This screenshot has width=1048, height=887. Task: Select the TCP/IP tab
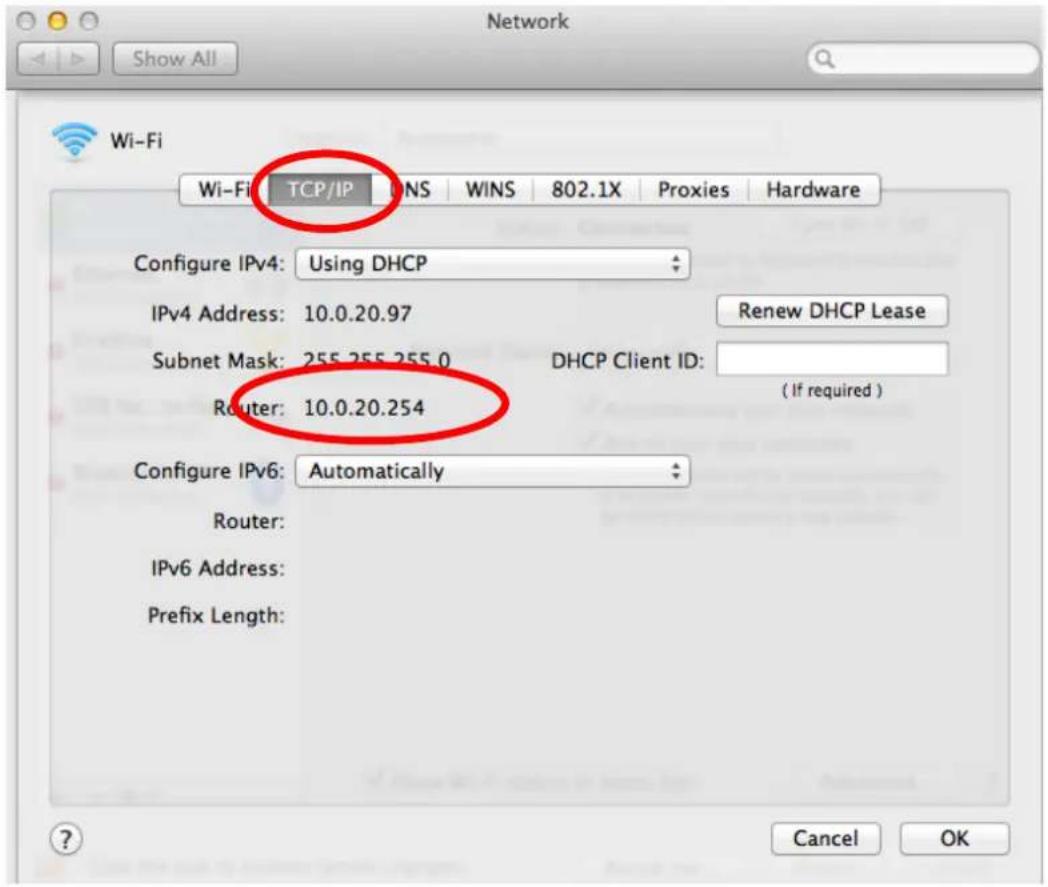click(x=320, y=190)
